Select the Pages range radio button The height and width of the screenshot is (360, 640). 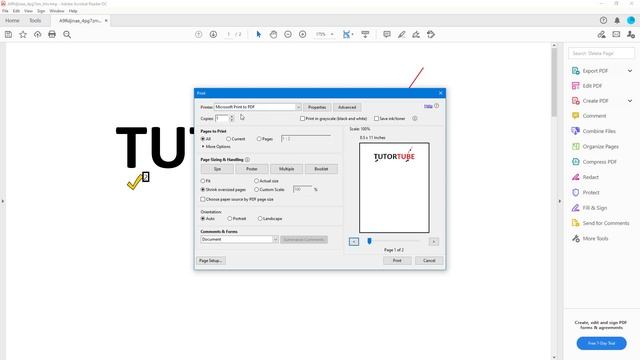click(x=259, y=139)
